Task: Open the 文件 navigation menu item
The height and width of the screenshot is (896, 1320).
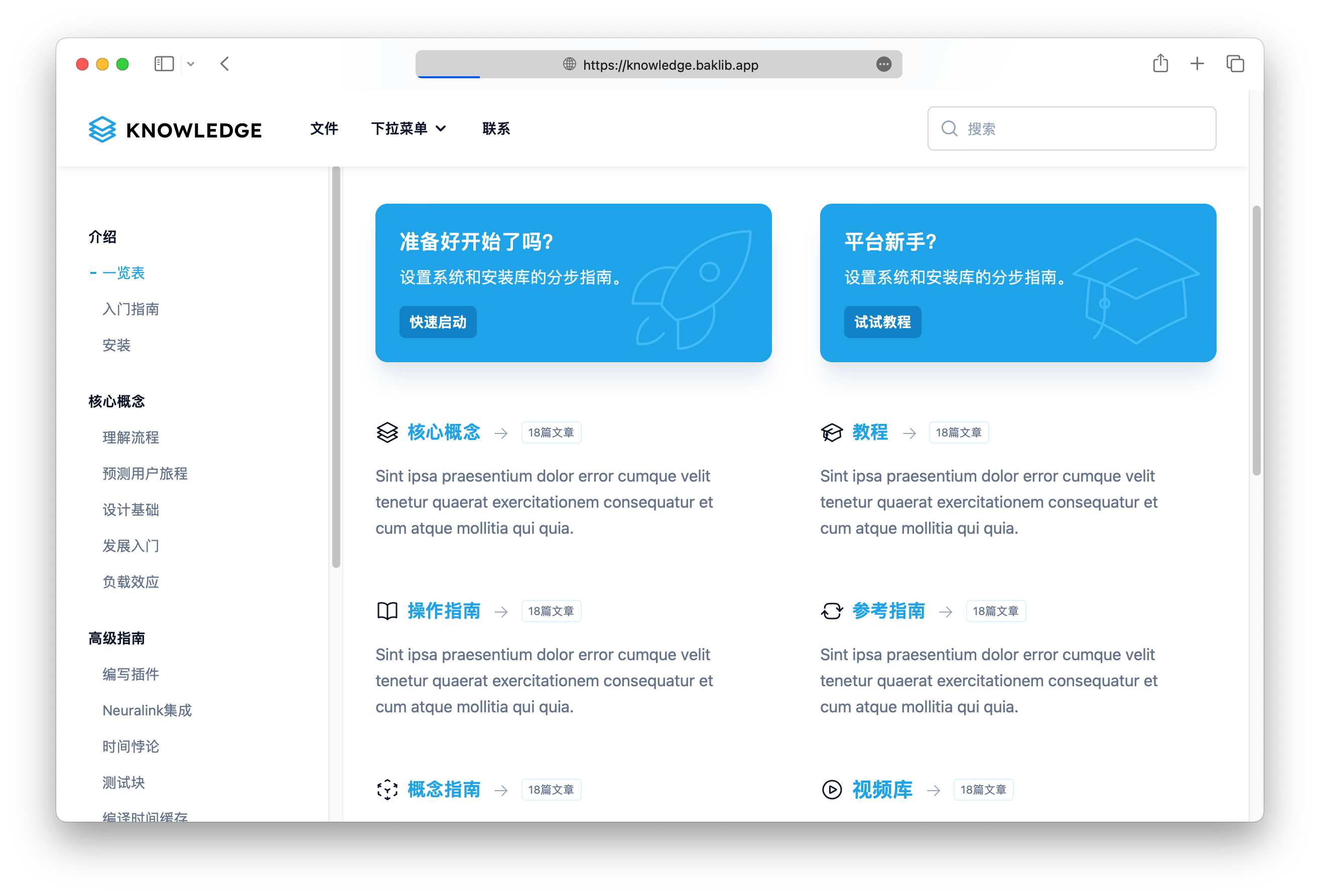Action: [x=324, y=129]
